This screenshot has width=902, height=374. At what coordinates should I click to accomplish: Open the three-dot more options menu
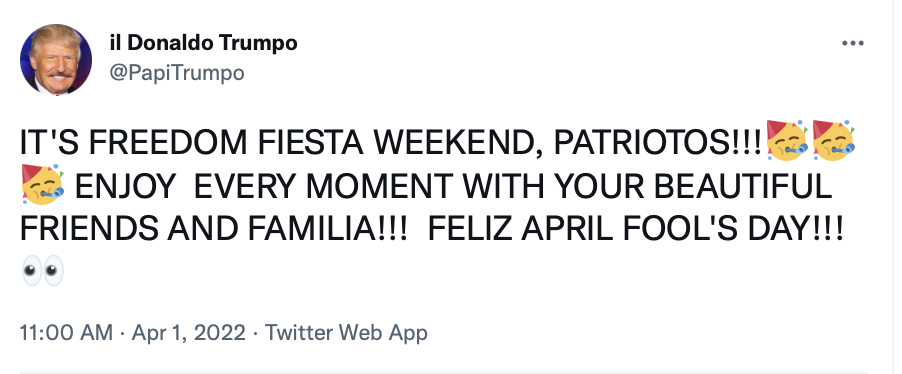coord(853,43)
